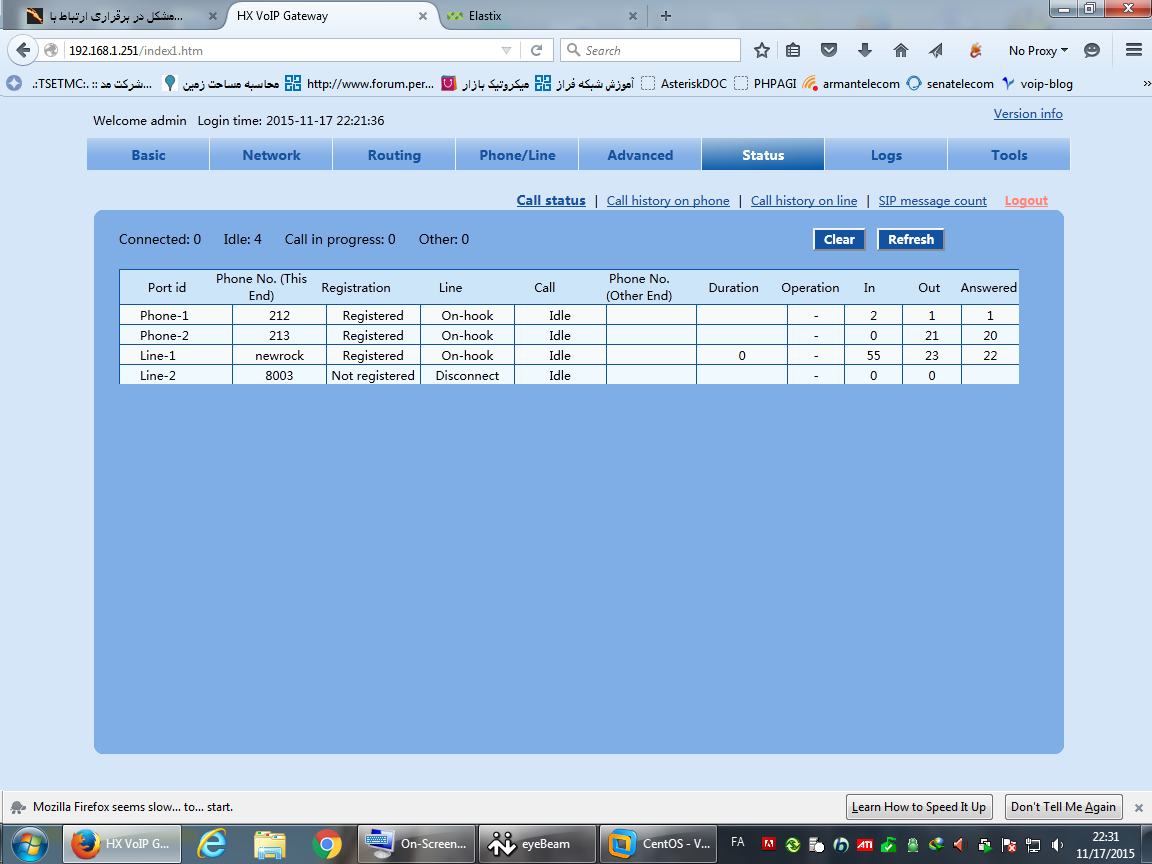Open Call history on phone link
The width and height of the screenshot is (1152, 864).
click(x=668, y=201)
